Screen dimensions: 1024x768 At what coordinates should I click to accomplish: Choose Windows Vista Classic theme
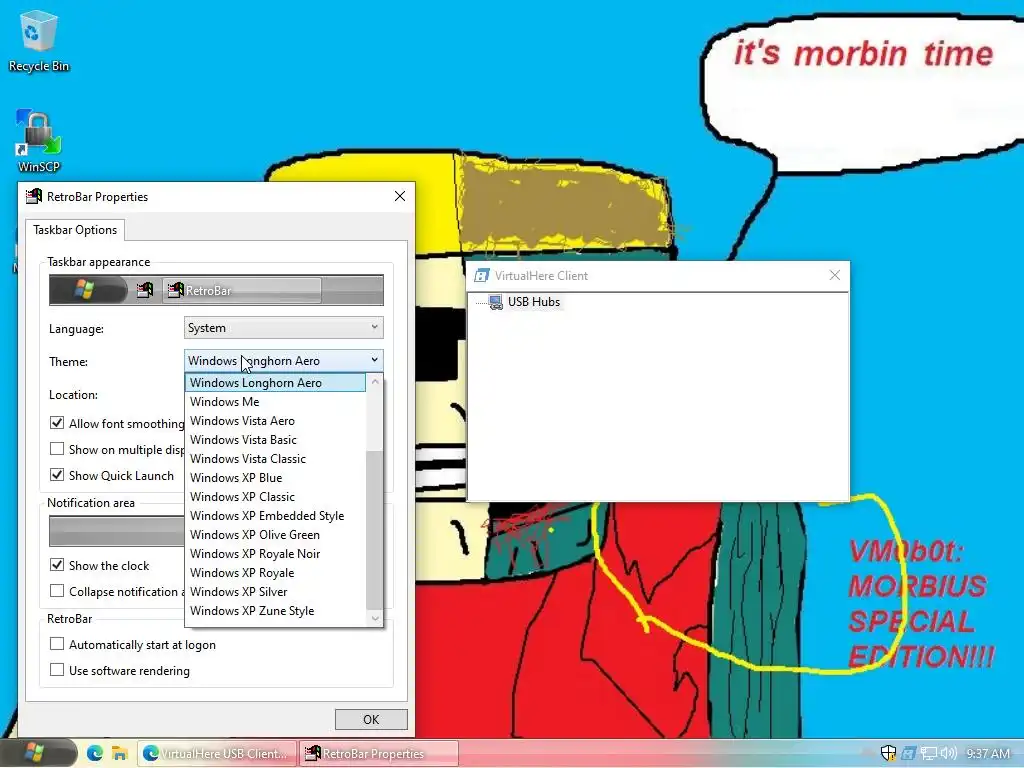(276, 458)
